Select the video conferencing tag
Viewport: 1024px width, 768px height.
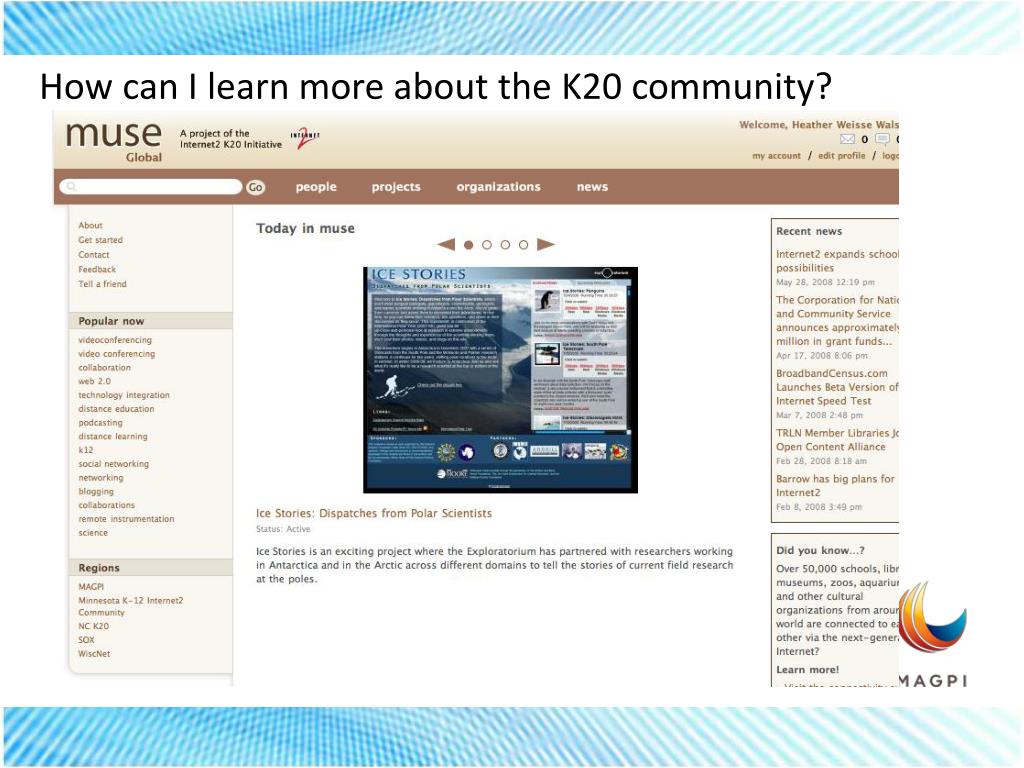[117, 354]
